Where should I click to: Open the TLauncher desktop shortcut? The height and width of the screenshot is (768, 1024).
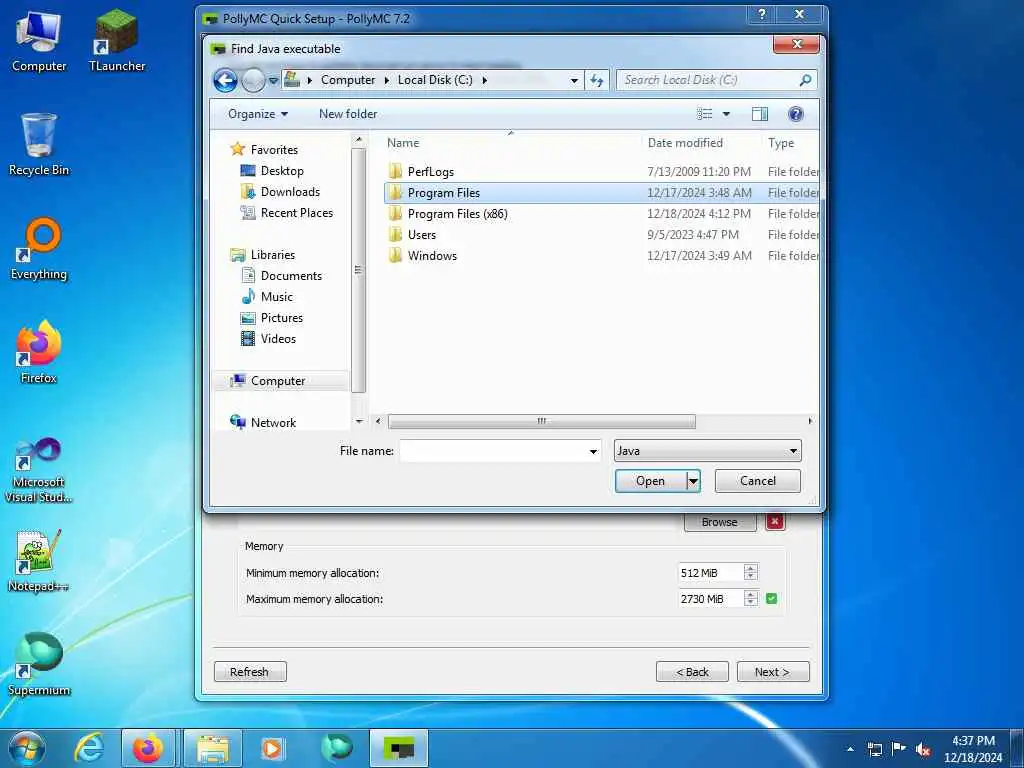(117, 40)
